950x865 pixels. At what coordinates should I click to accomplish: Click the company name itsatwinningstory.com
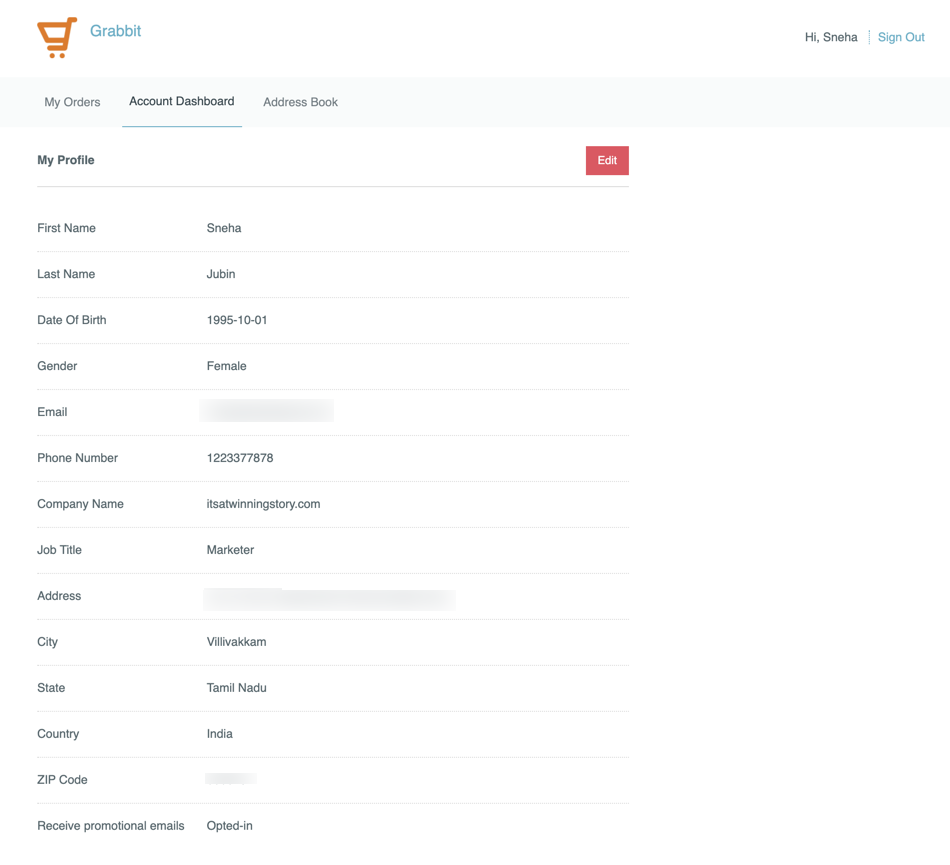coord(263,504)
